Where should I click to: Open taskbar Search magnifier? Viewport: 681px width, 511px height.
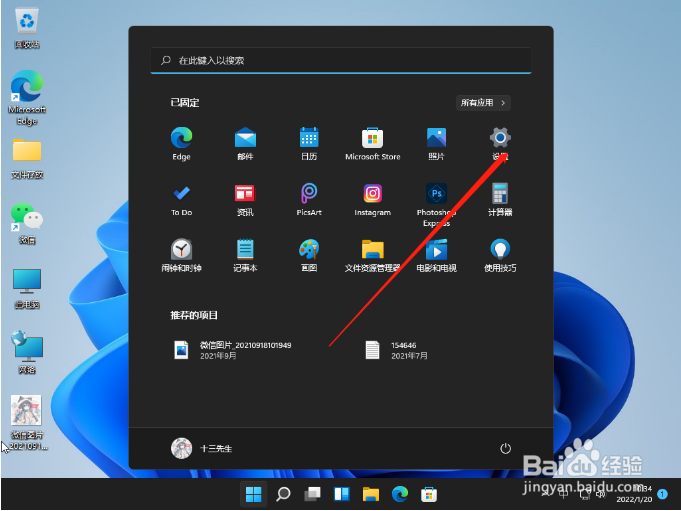[x=283, y=494]
